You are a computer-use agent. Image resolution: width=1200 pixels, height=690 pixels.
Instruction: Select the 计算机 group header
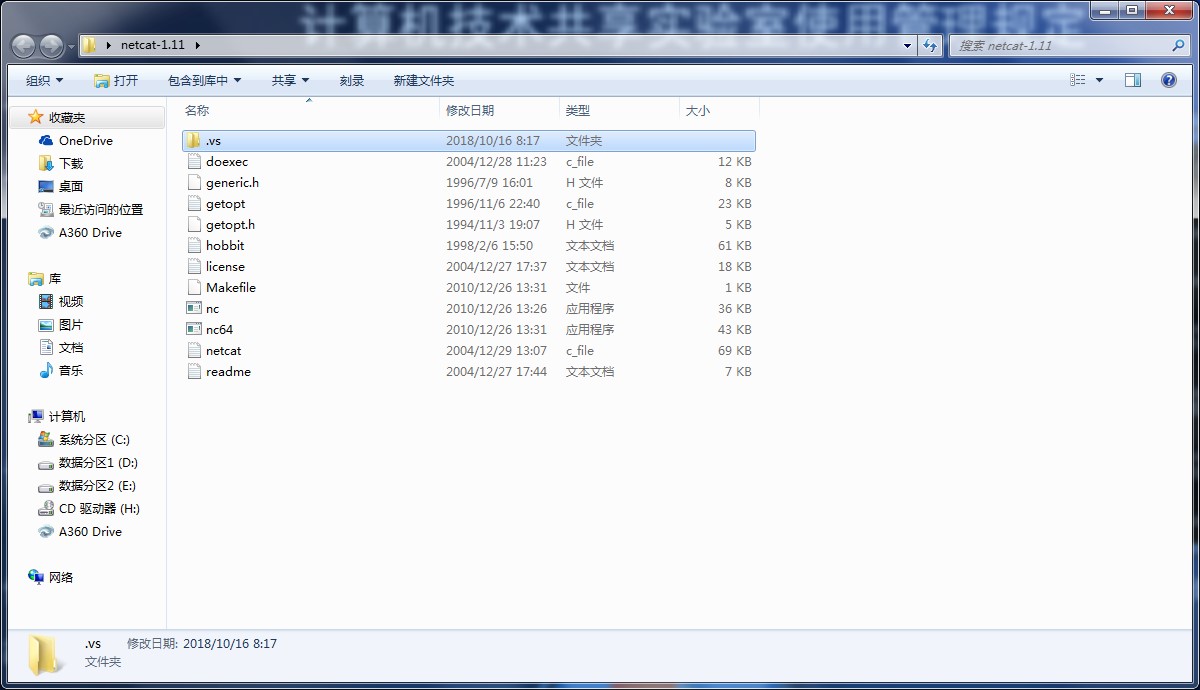(x=58, y=417)
